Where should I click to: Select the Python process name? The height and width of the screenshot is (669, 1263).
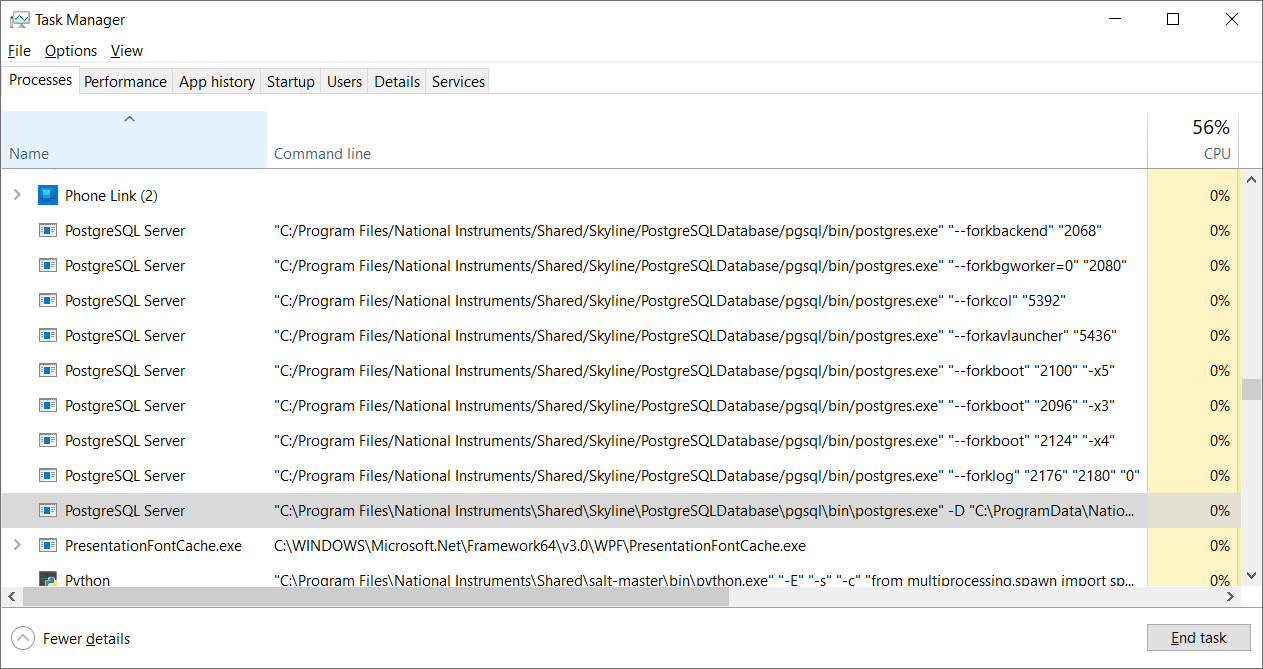[x=88, y=580]
